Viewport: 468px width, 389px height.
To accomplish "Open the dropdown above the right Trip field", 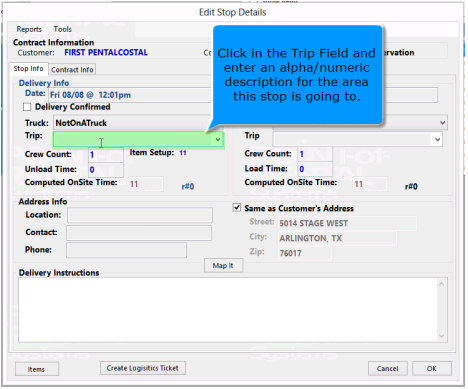I will tap(442, 123).
